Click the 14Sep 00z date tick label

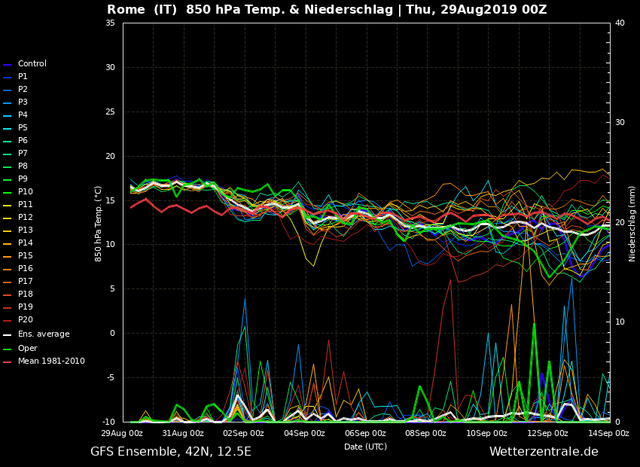pos(609,434)
